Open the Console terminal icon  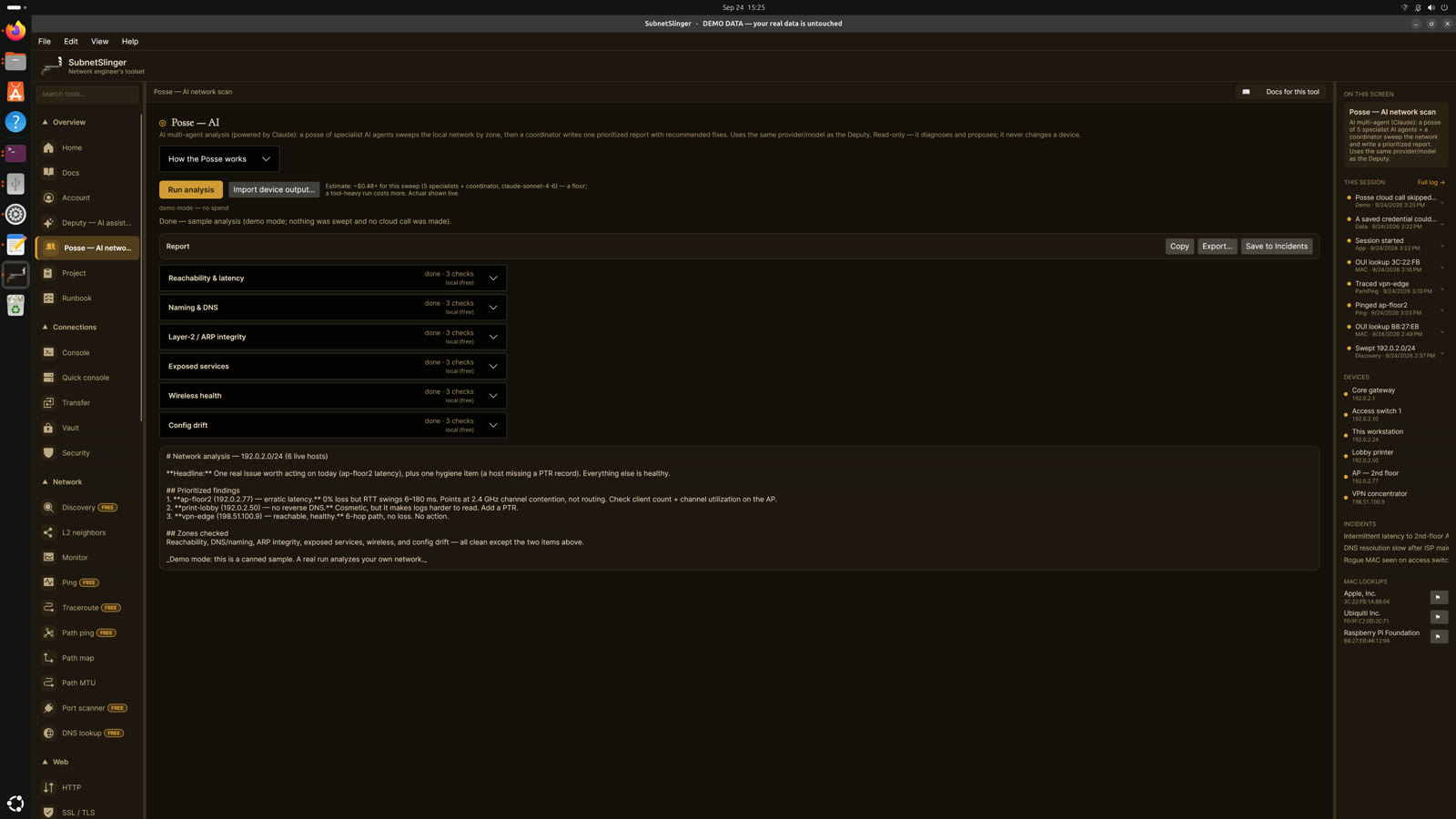[x=48, y=352]
